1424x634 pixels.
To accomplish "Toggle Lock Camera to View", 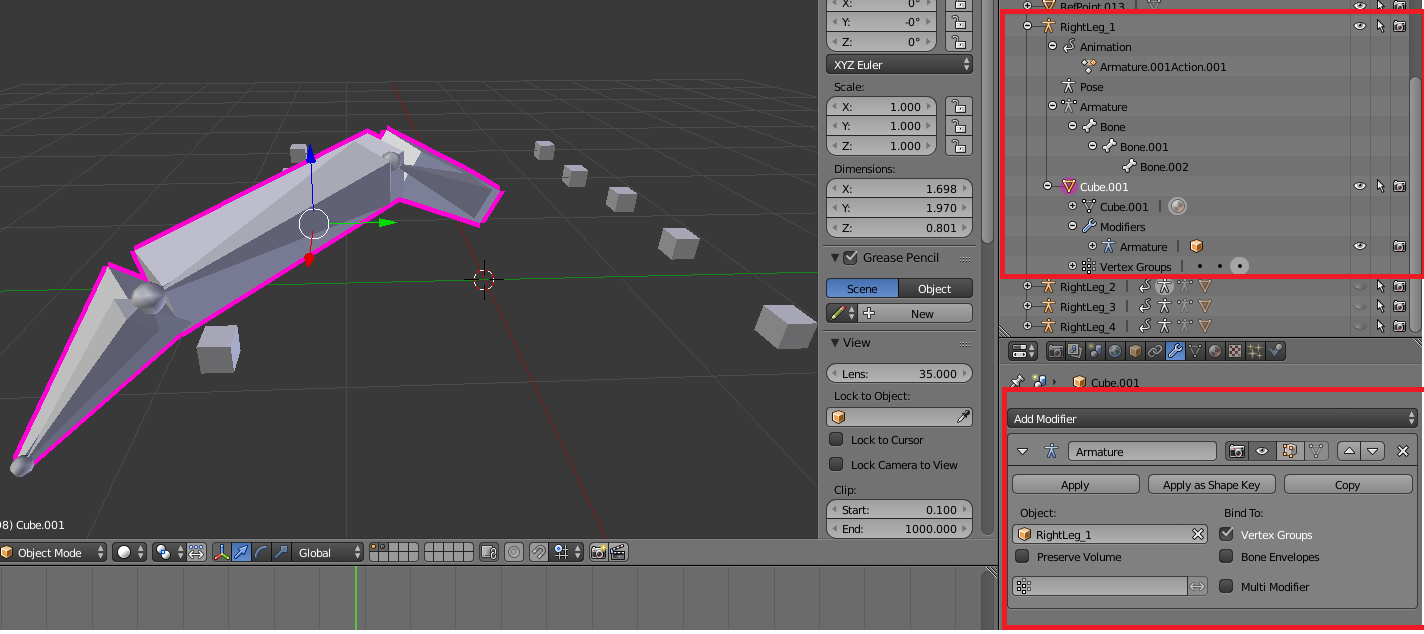I will tap(835, 464).
